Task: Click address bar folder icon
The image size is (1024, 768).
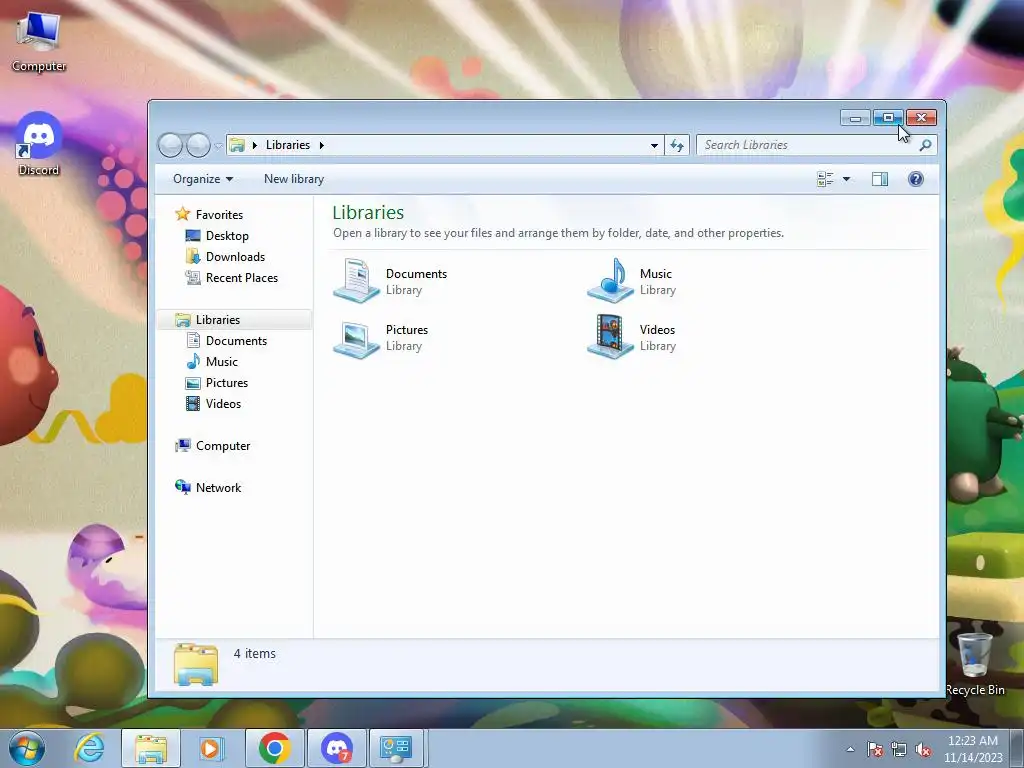Action: pos(237,145)
